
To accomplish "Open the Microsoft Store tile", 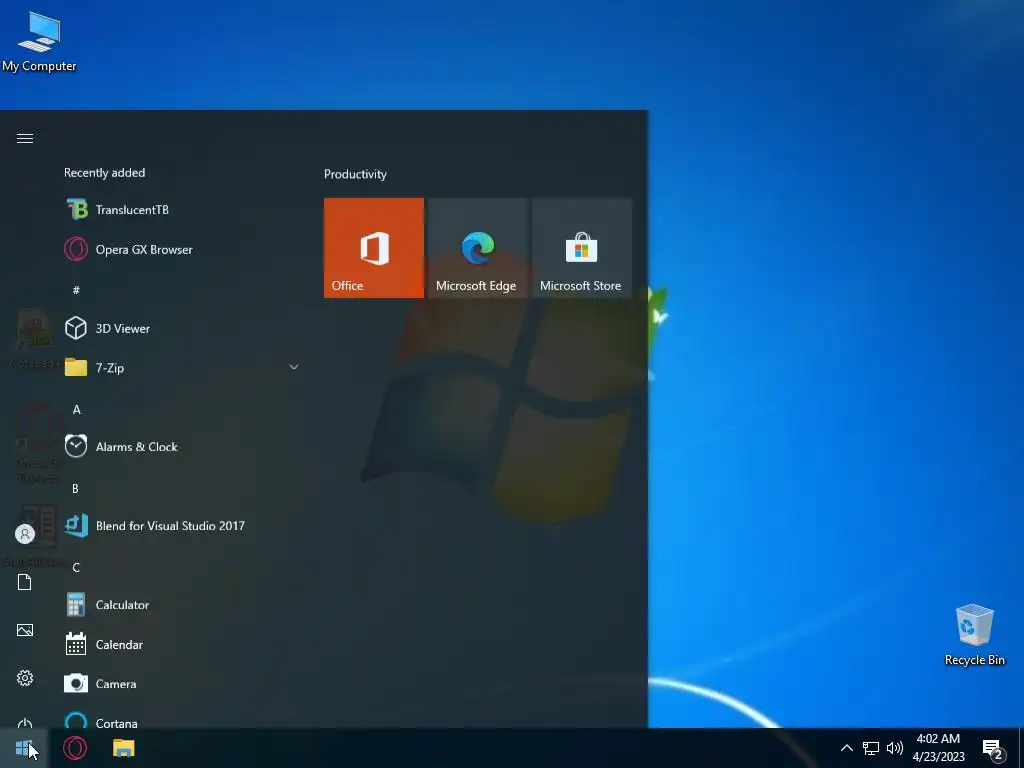I will 581,248.
